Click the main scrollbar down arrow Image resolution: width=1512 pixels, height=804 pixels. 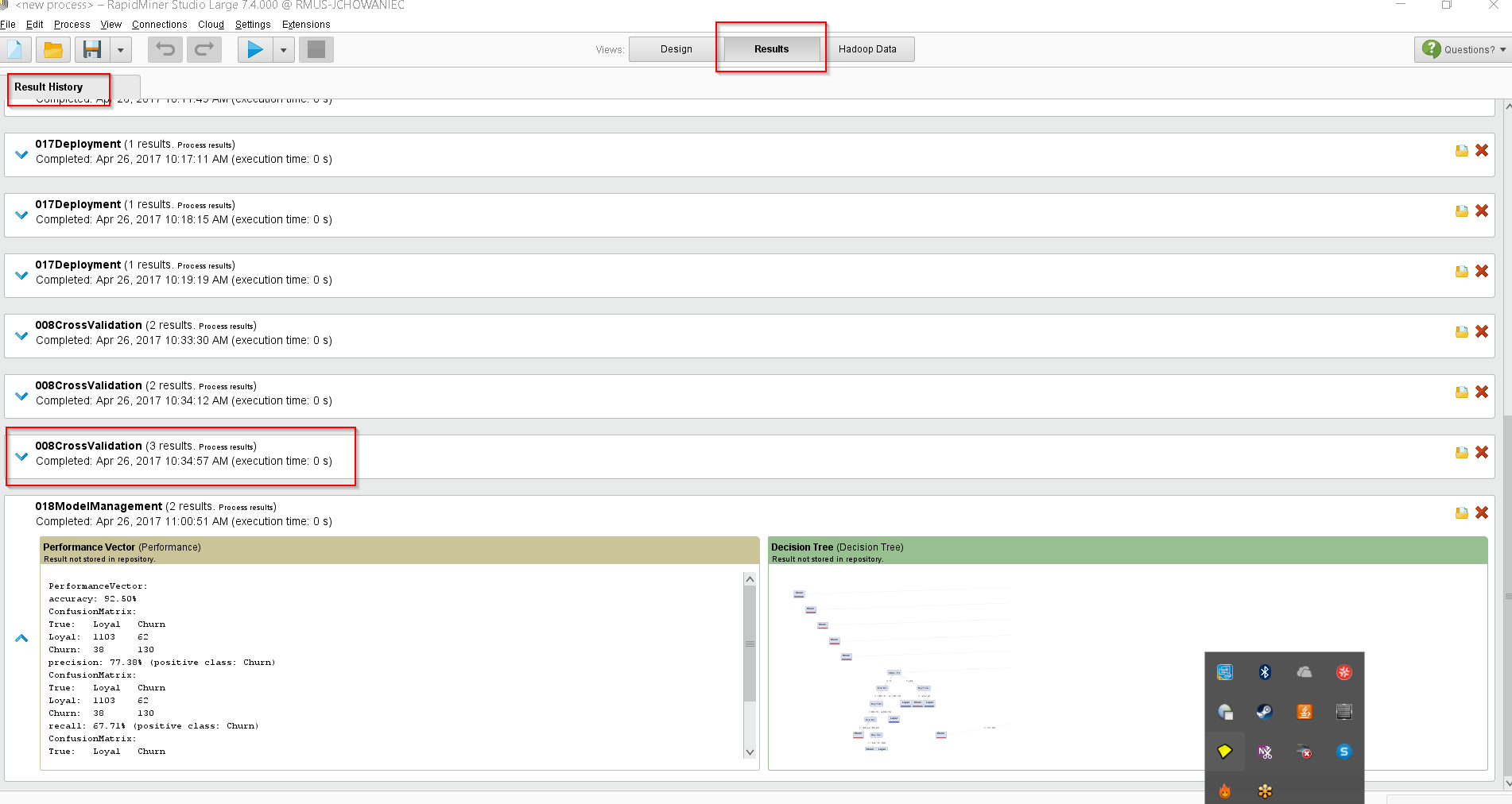pyautogui.click(x=1507, y=783)
